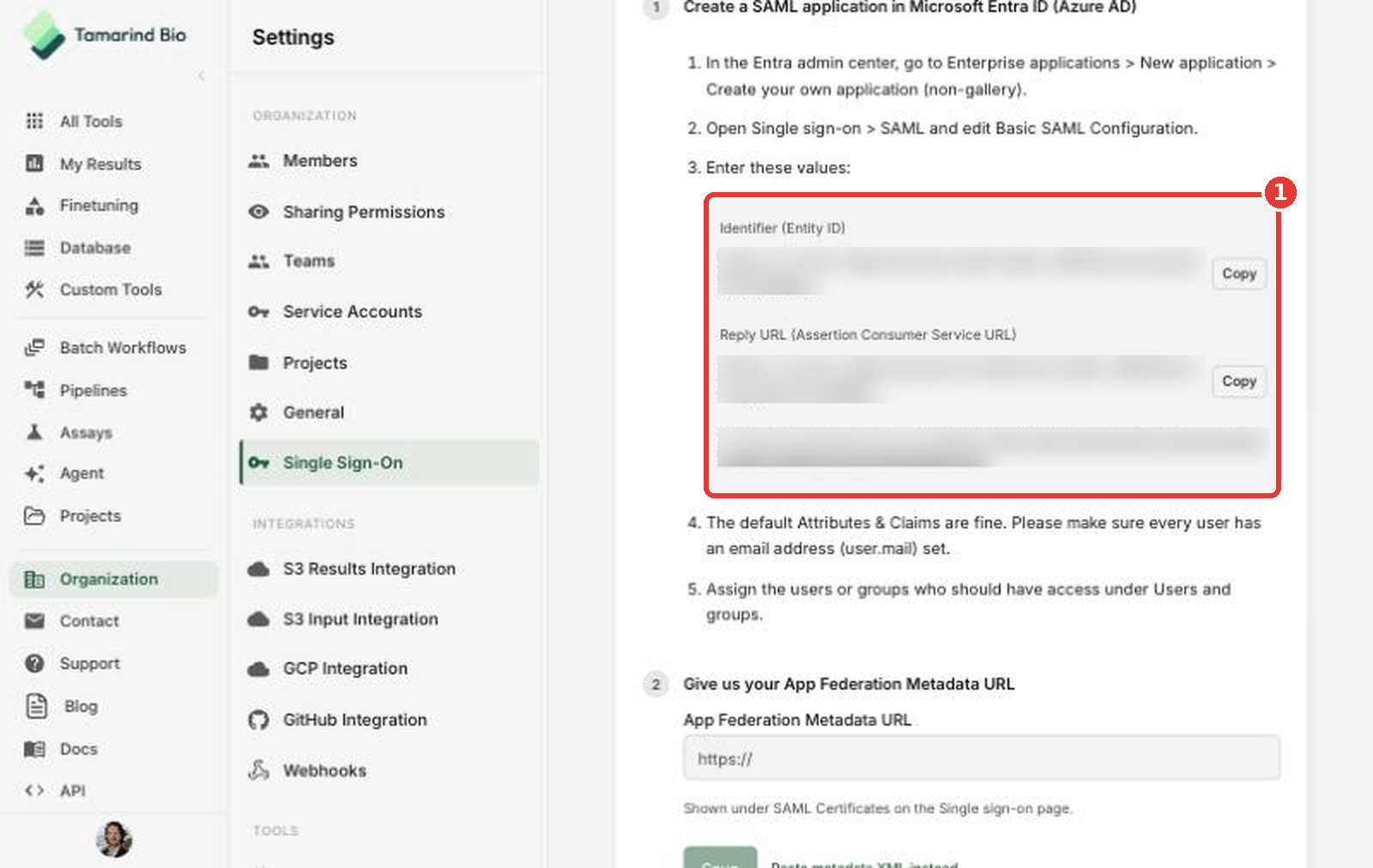Click the Database label in sidebar
1373x868 pixels.
95,248
